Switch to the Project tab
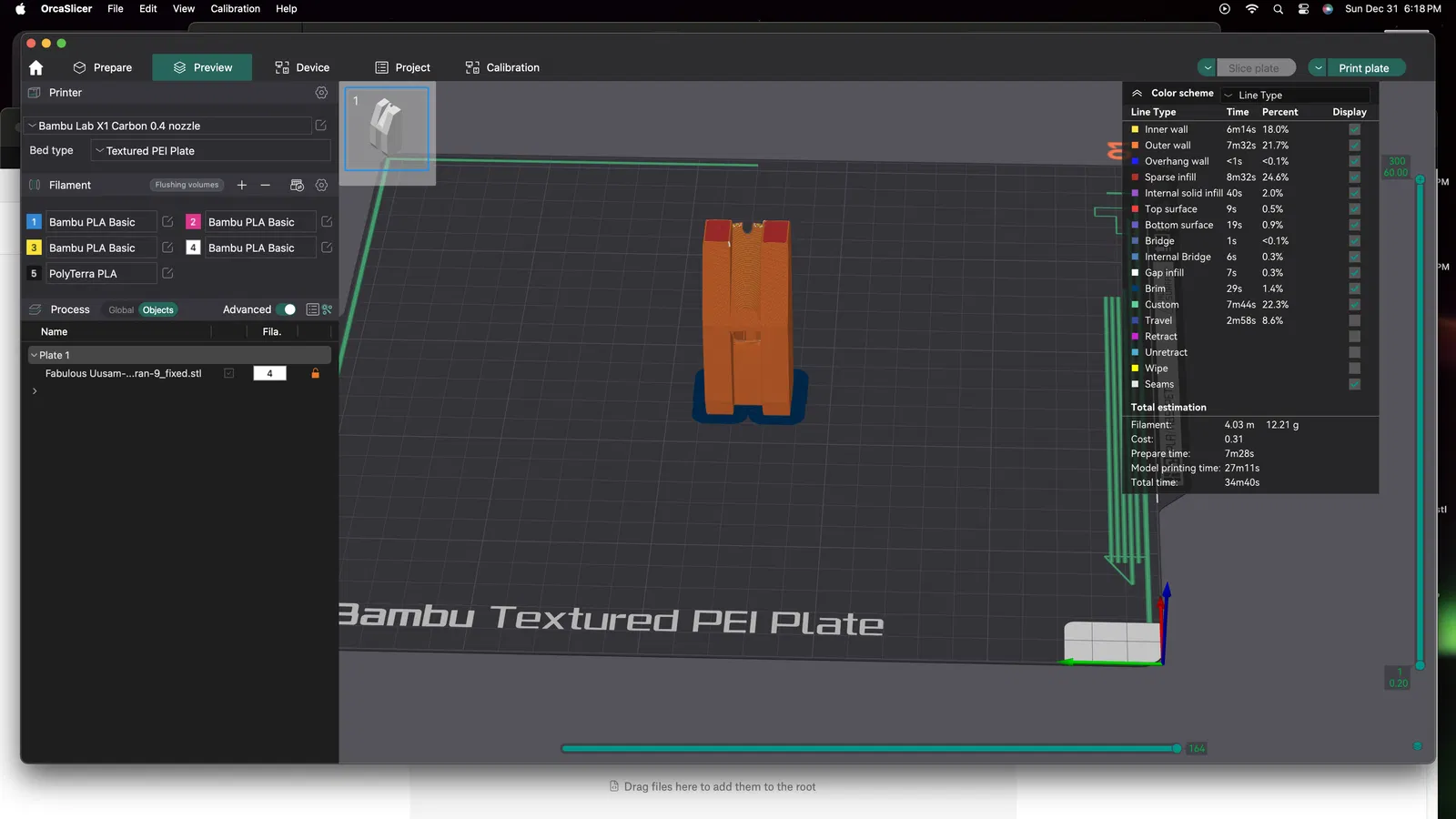This screenshot has width=1456, height=819. tap(403, 67)
